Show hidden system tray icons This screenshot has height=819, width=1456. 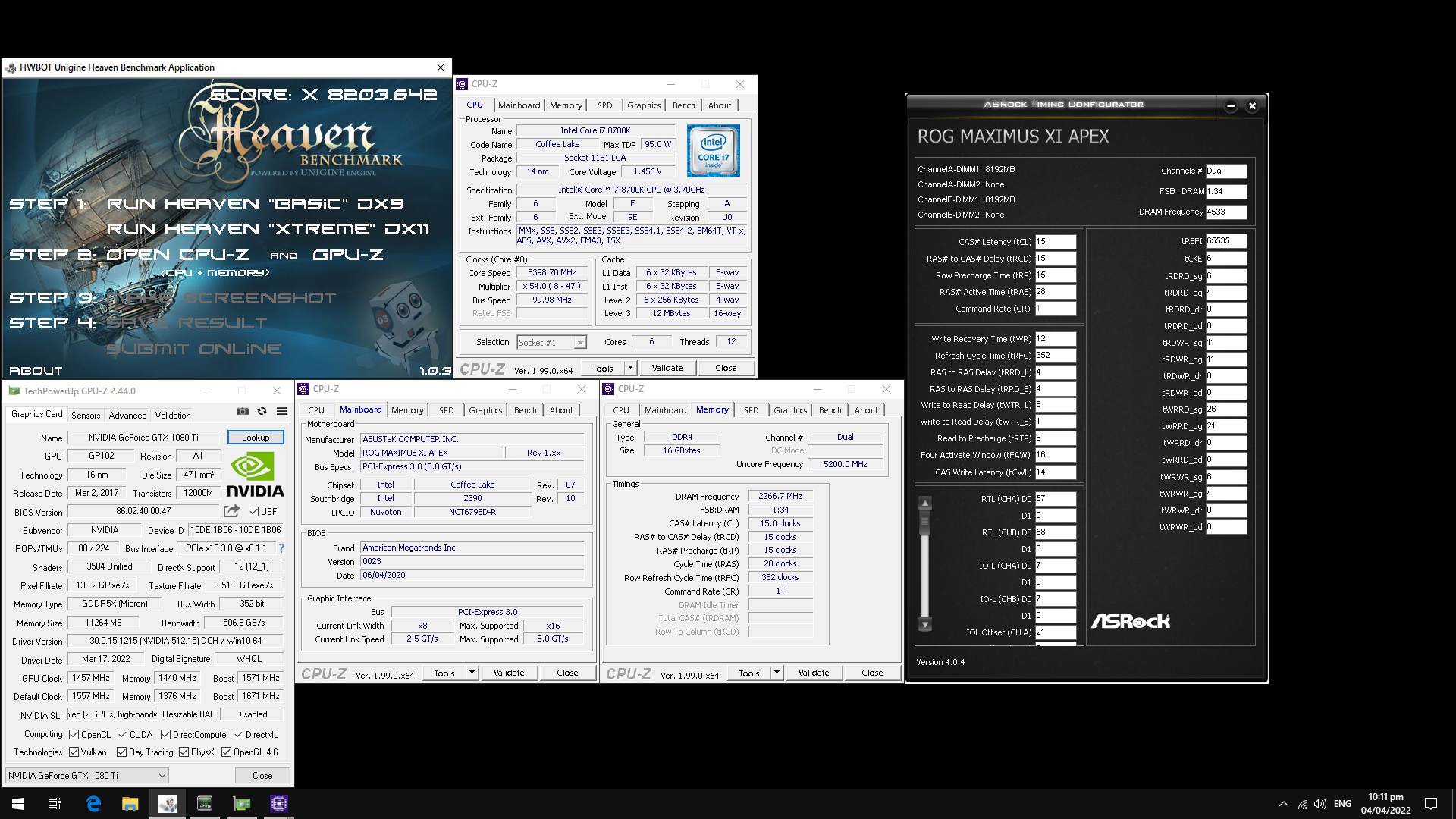[x=1283, y=804]
